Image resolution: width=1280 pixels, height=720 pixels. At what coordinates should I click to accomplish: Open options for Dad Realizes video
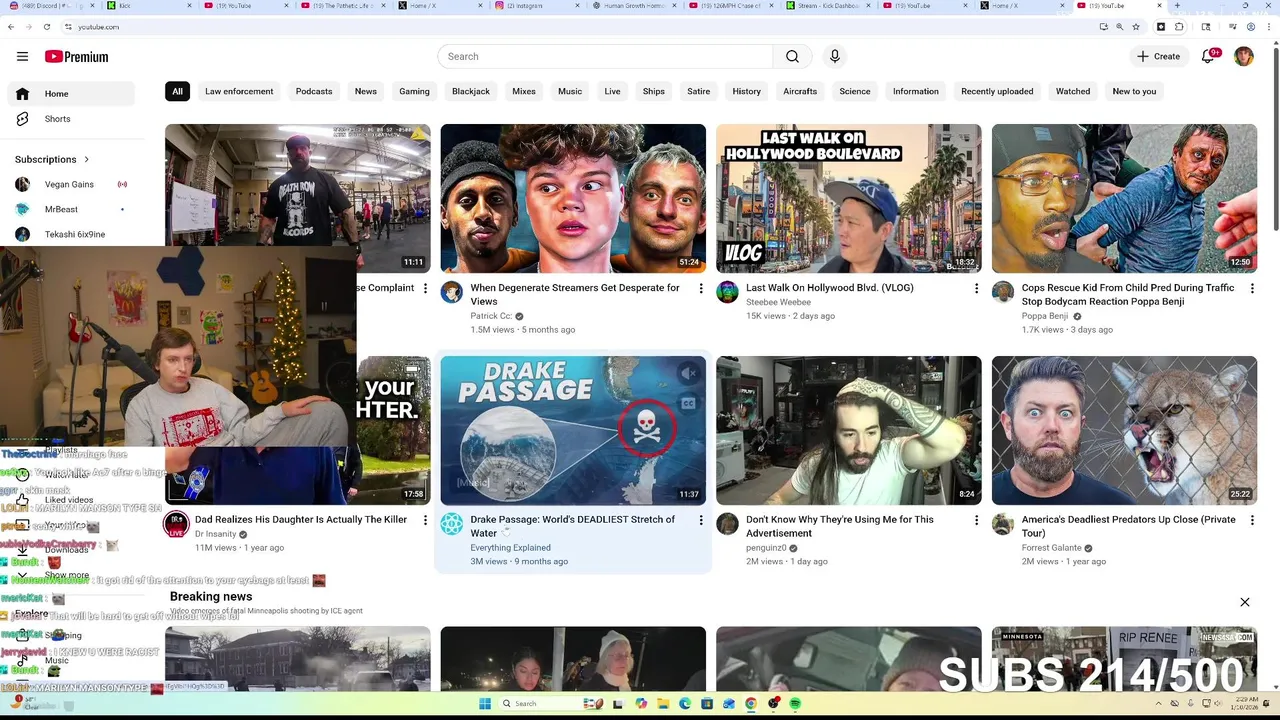coord(425,520)
